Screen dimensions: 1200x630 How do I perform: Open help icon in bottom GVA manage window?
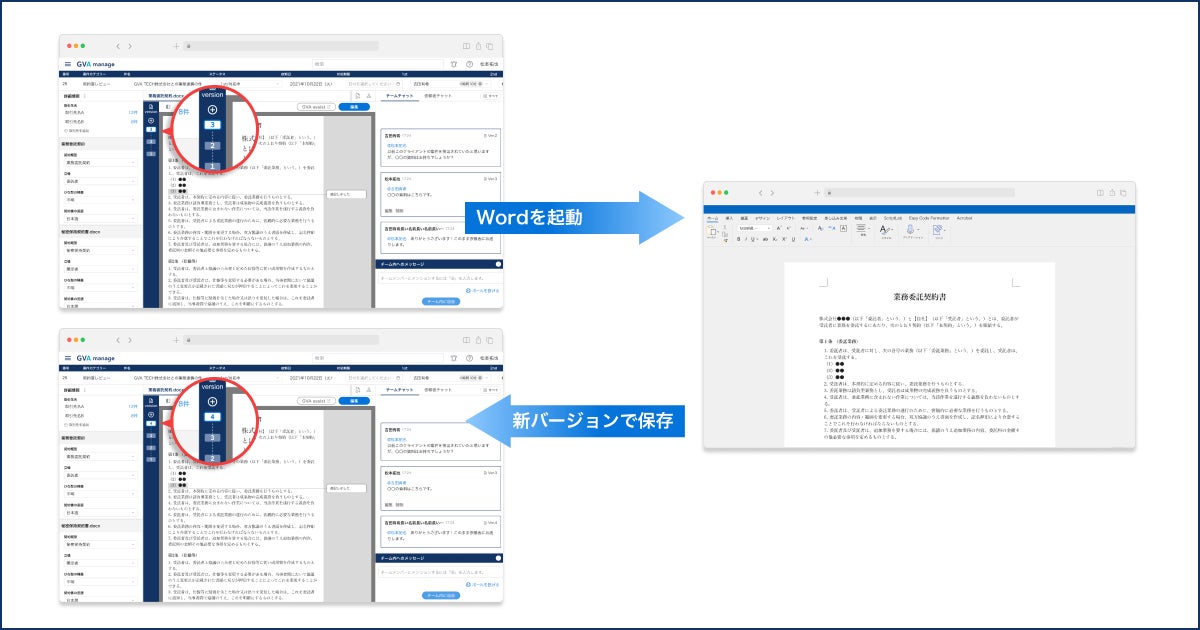point(469,358)
